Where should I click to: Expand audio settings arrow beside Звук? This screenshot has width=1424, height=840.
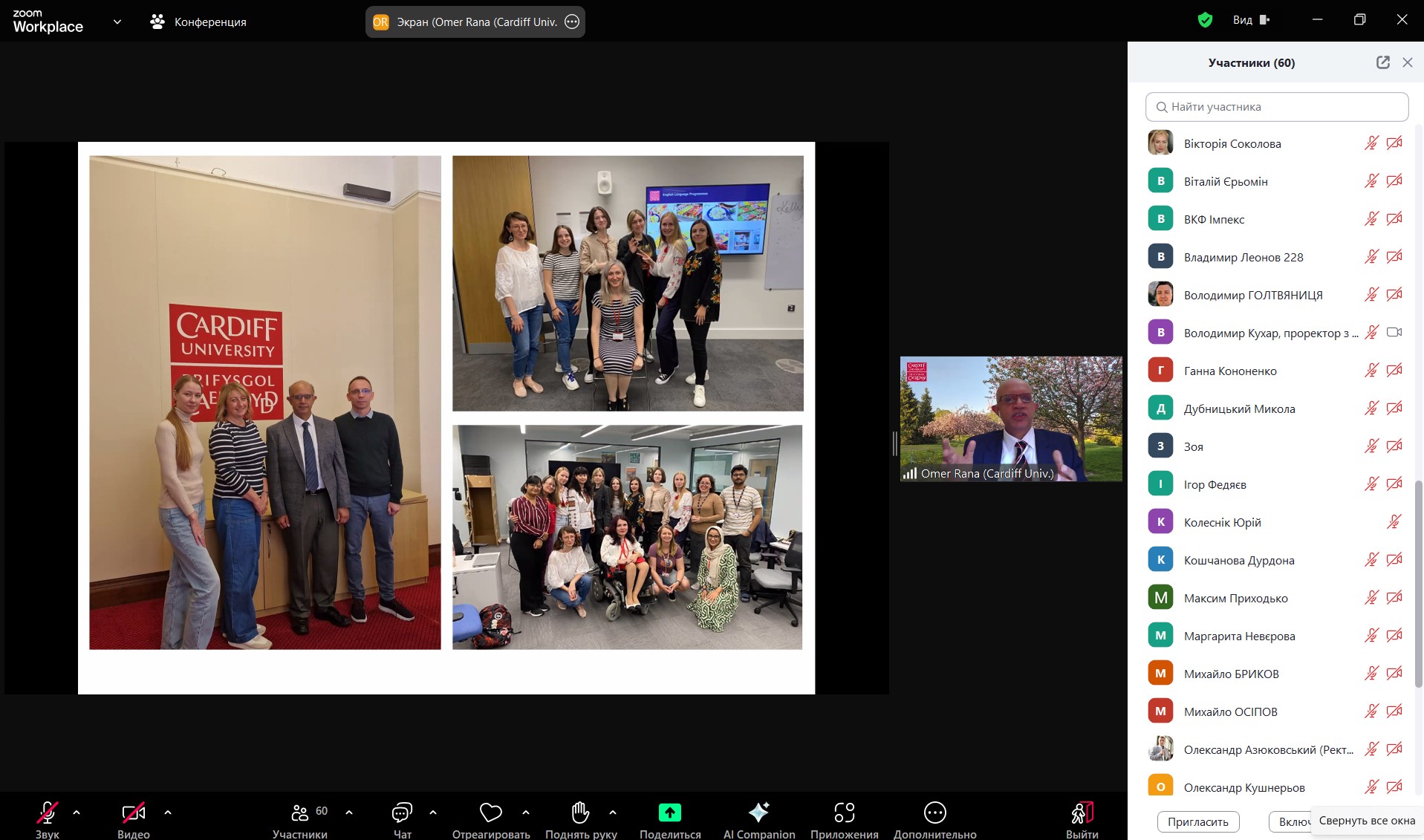coord(77,813)
